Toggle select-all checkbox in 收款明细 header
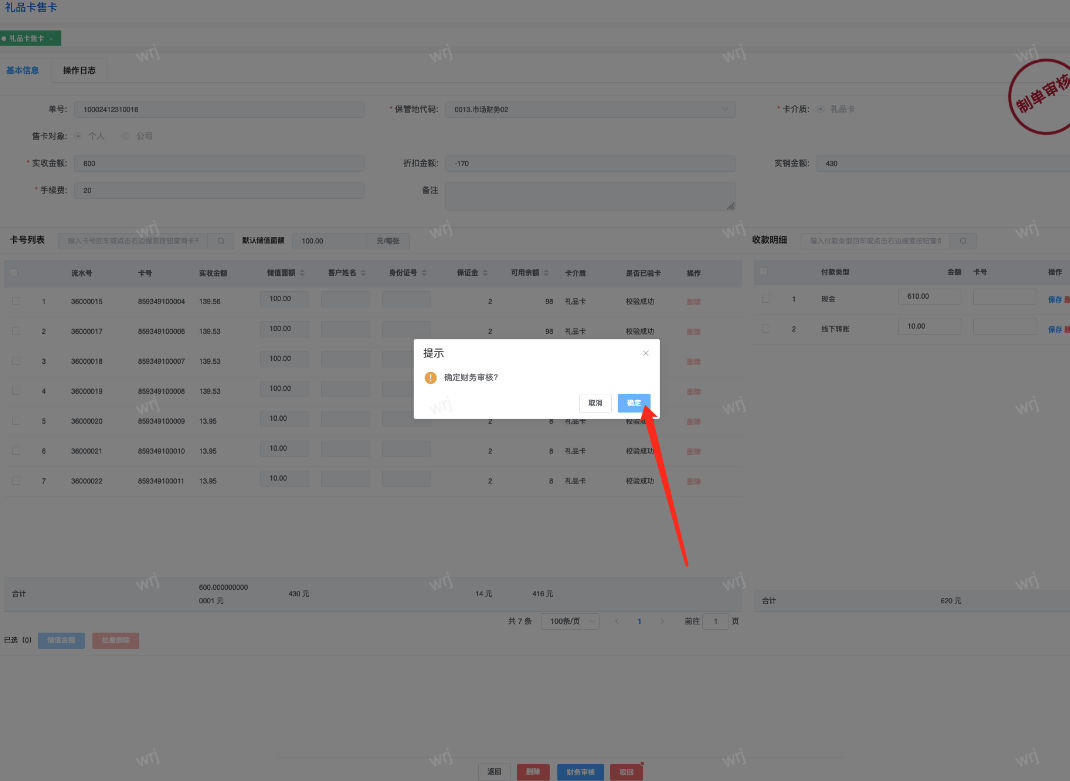This screenshot has height=781, width=1070. click(764, 272)
